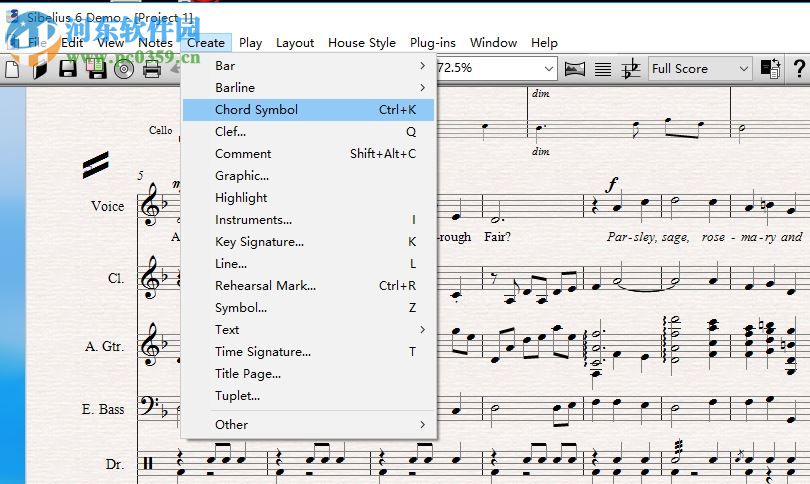Select the E. Bass instrument name
810x484 pixels.
pos(103,409)
